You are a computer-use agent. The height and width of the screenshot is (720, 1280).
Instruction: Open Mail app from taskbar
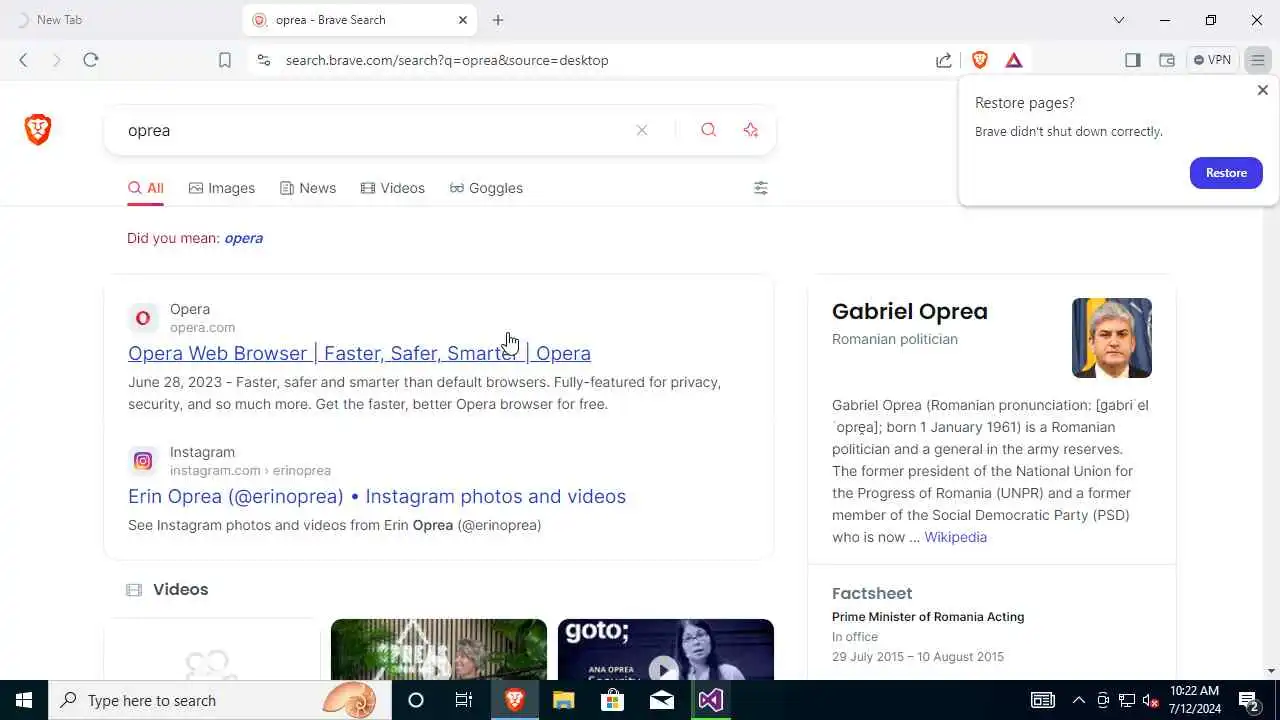661,700
